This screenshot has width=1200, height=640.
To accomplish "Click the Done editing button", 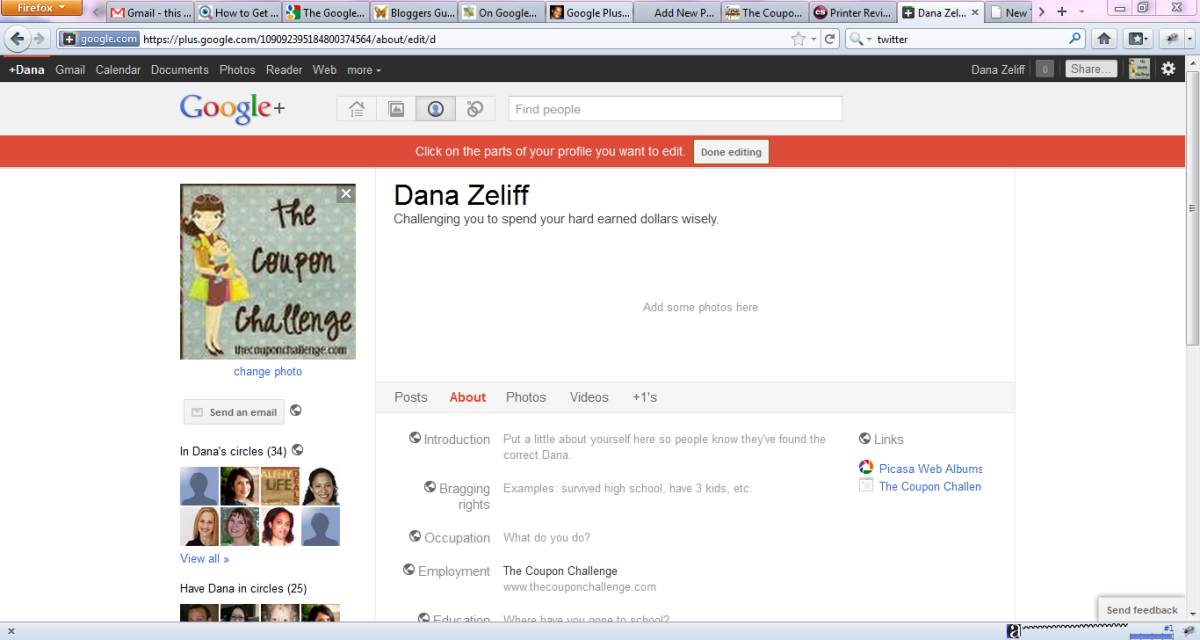I will point(731,152).
